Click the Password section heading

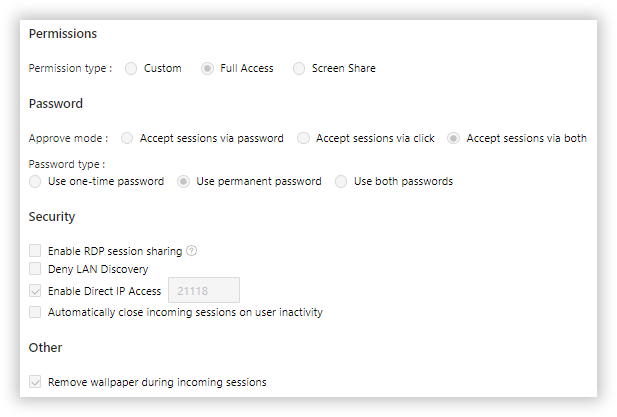point(55,103)
